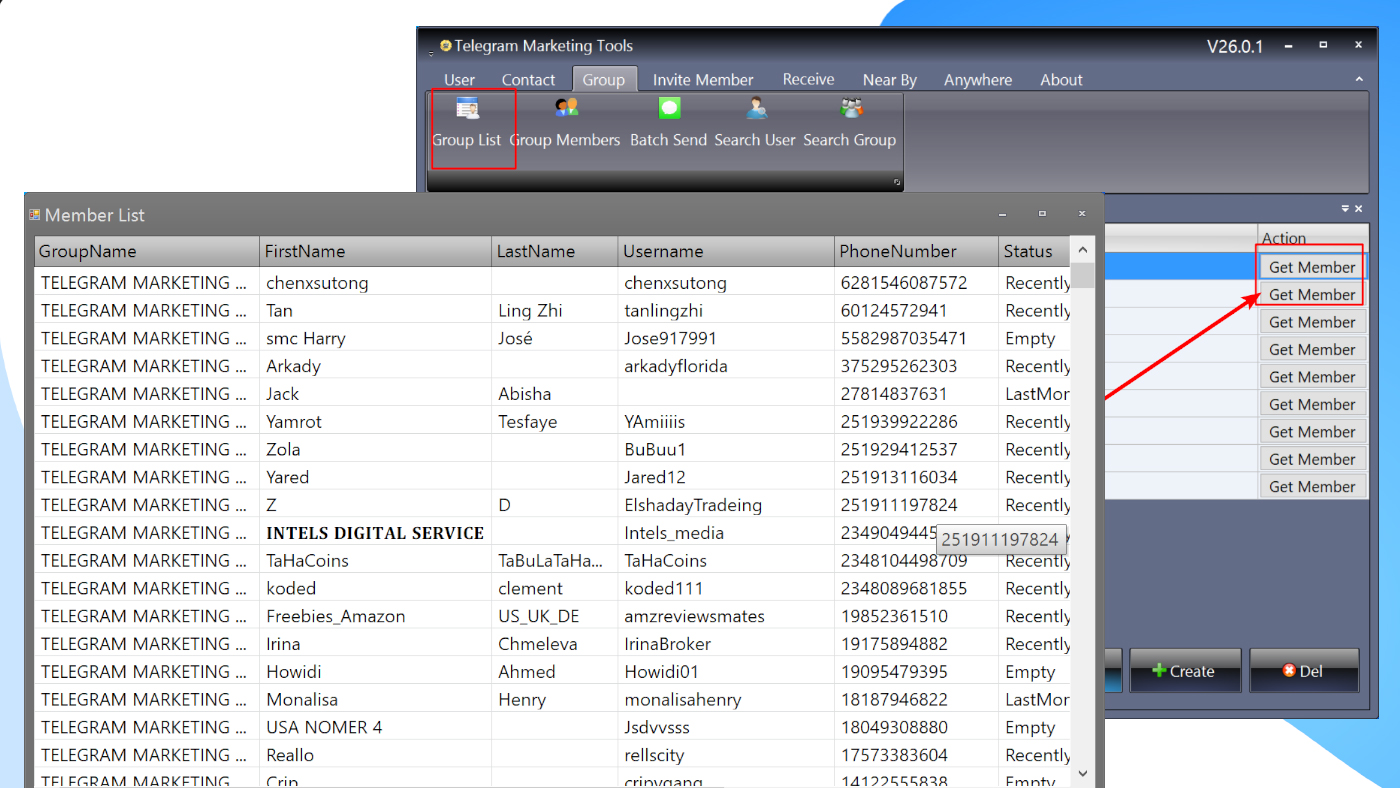Switch to the User menu

459,79
